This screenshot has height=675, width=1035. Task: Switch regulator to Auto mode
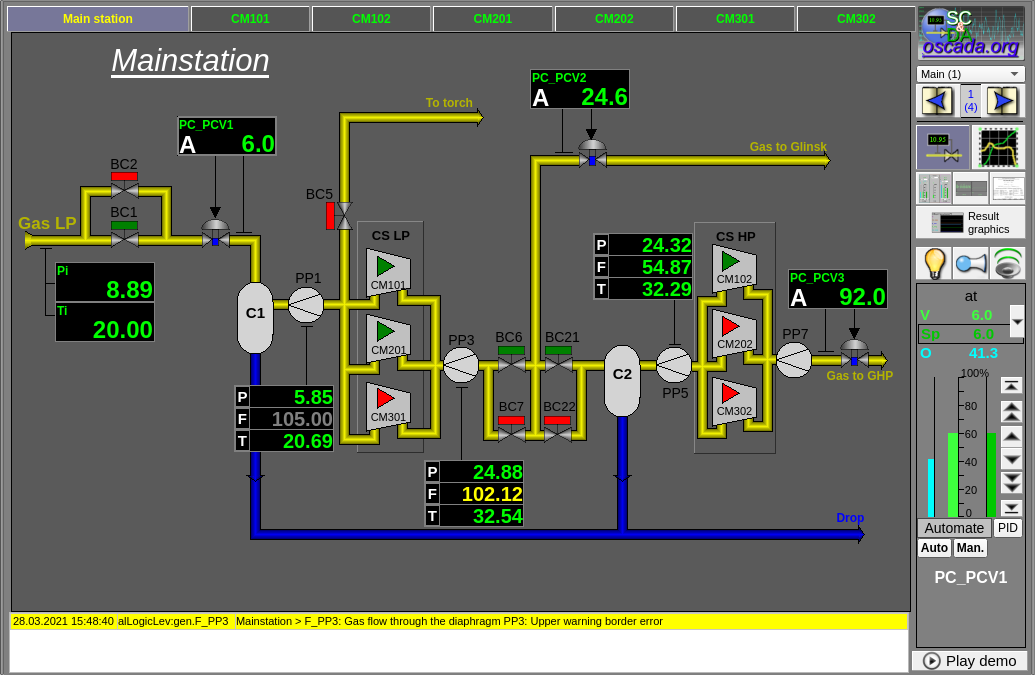(934, 548)
